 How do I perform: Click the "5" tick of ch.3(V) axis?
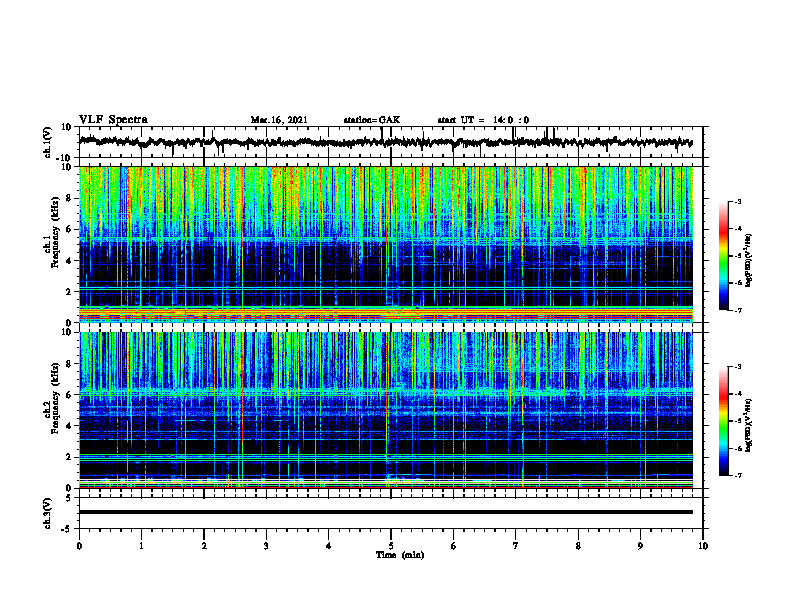click(70, 498)
